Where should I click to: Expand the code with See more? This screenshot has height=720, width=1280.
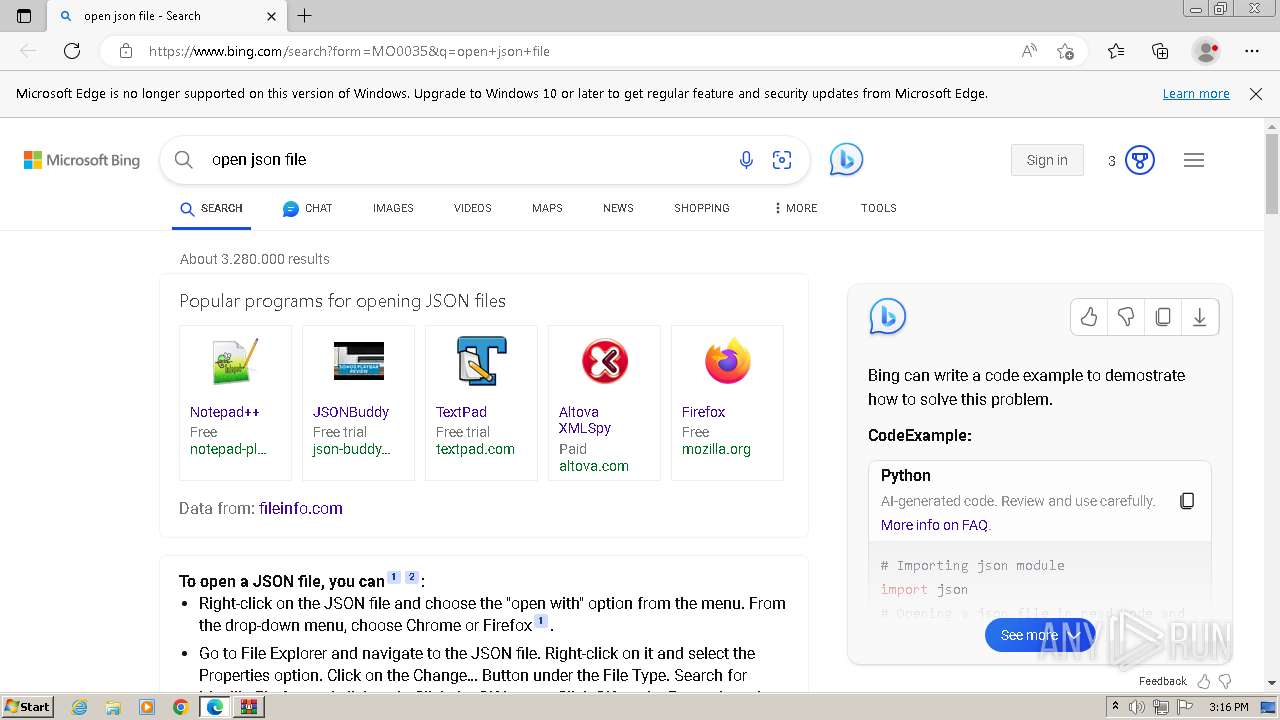[x=1040, y=635]
